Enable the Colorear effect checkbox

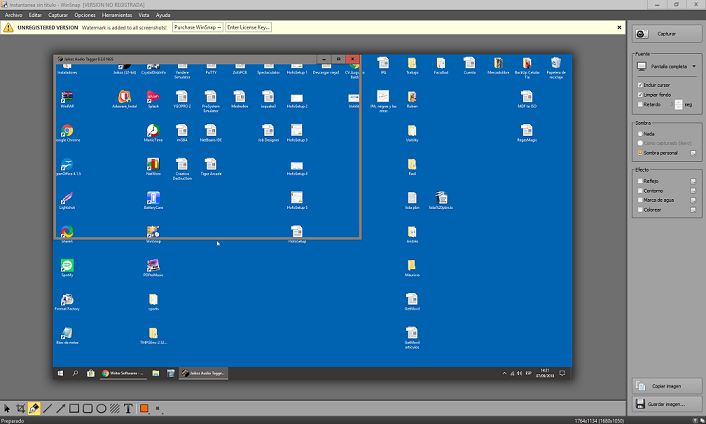640,210
